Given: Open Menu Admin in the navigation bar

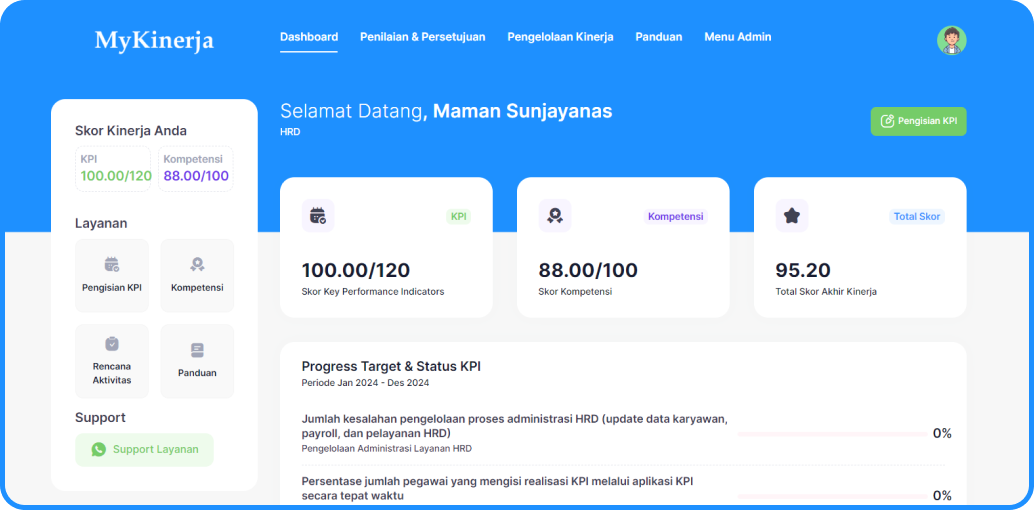Looking at the screenshot, I should (737, 37).
